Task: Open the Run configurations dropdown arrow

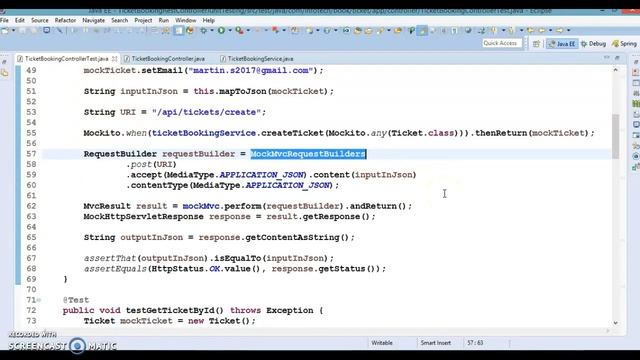Action: point(230,30)
